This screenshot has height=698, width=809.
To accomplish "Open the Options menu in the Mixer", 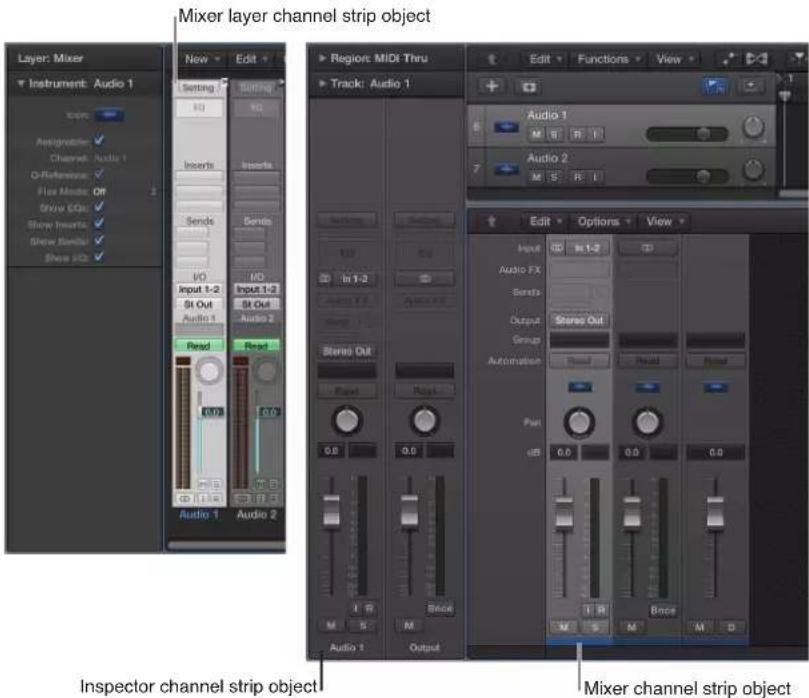I will pos(603,221).
